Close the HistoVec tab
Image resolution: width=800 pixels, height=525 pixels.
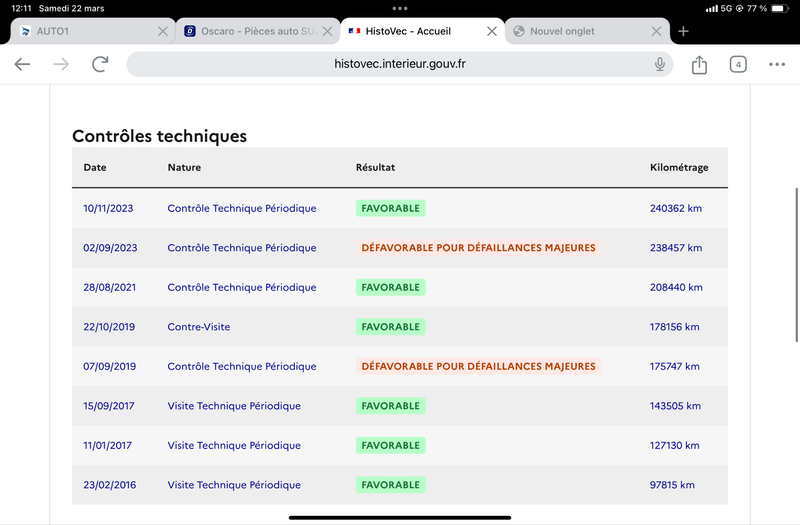coord(492,31)
